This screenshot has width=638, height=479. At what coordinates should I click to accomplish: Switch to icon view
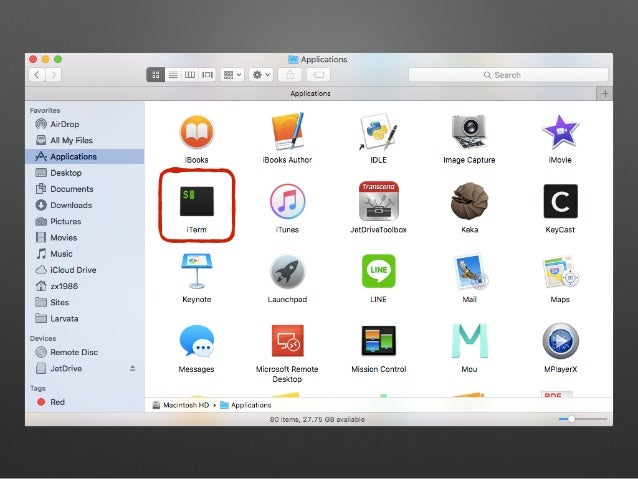155,75
